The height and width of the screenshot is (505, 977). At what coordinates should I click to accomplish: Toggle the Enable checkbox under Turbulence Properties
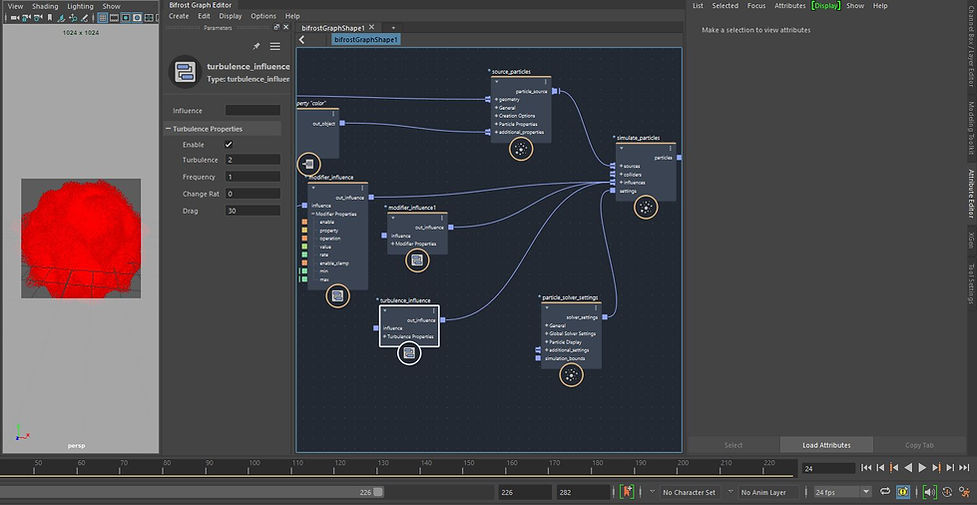tap(229, 144)
